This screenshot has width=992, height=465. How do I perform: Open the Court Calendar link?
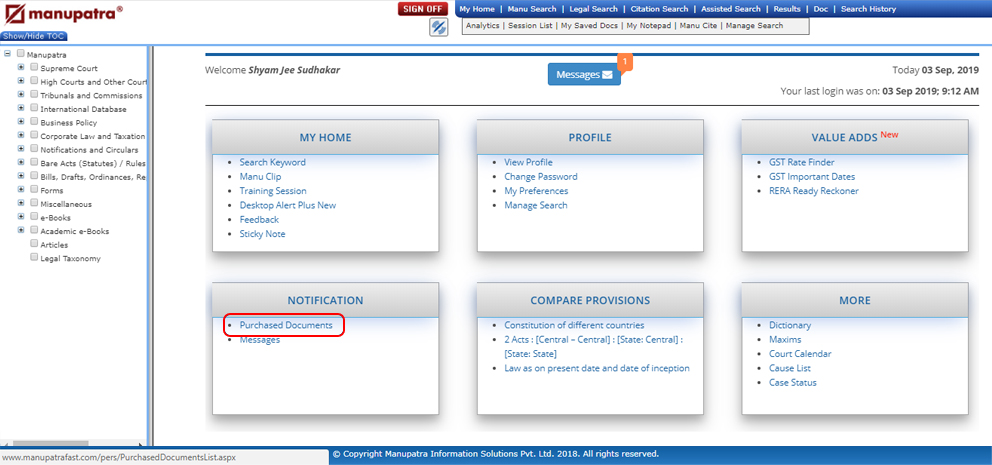(x=800, y=354)
